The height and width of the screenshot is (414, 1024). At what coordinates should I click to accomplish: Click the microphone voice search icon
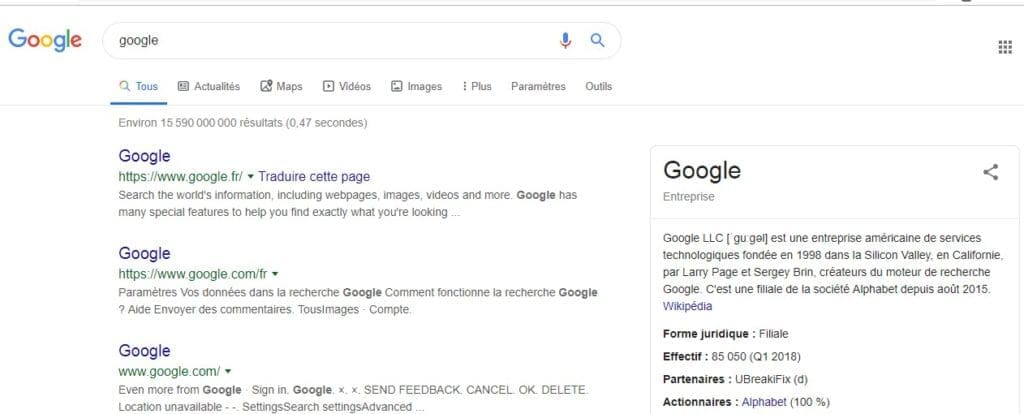tap(565, 40)
